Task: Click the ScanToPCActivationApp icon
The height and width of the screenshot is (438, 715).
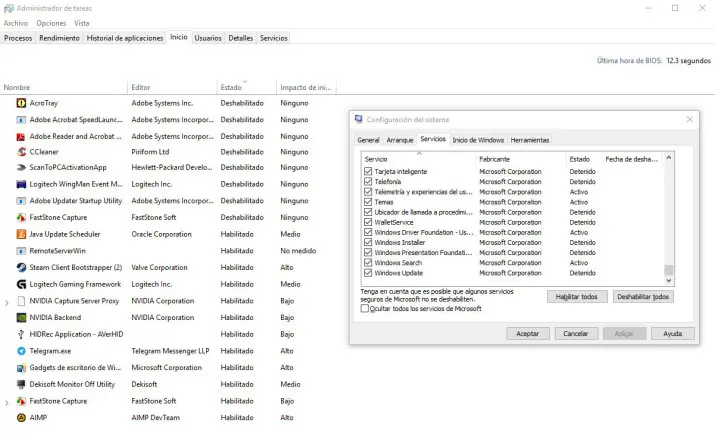Action: (21, 167)
